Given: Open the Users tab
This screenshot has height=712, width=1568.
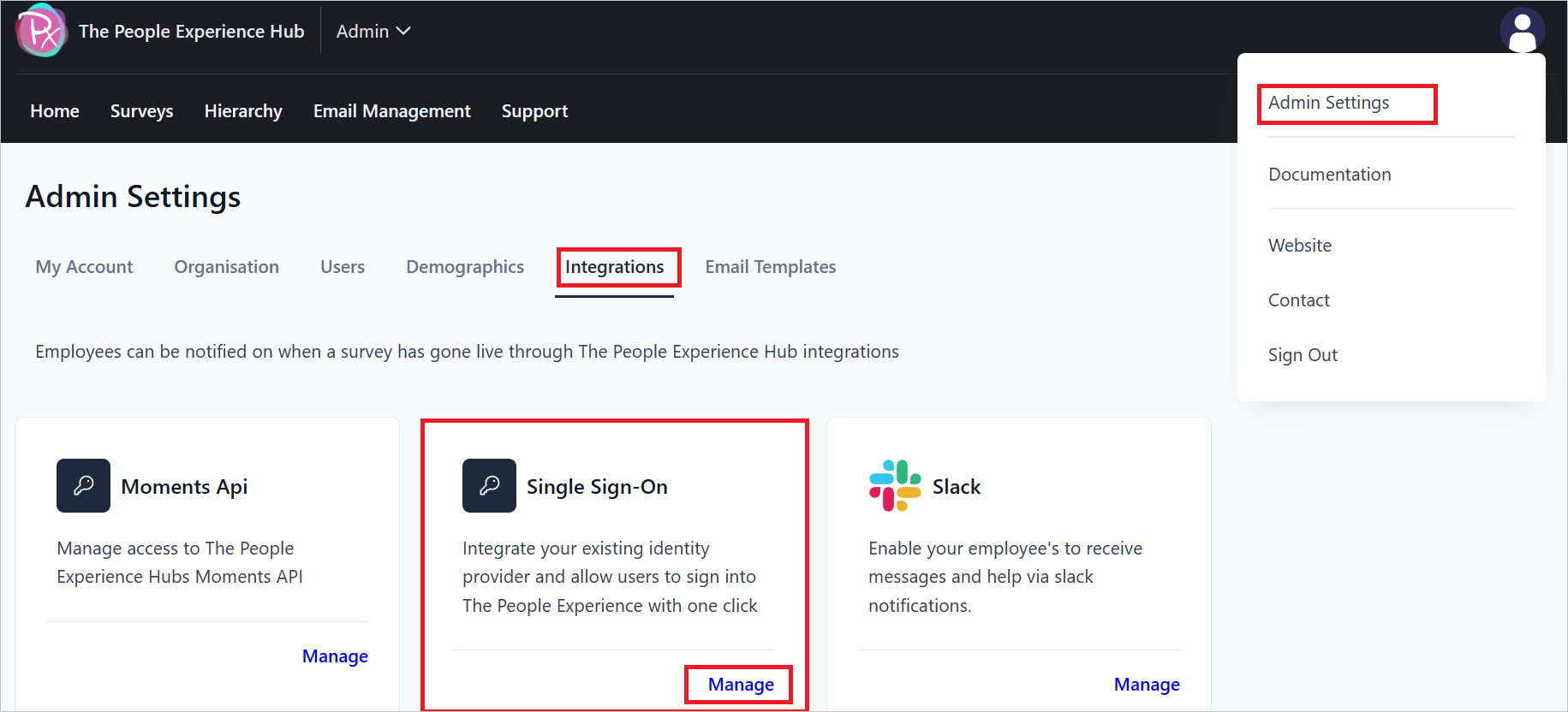Looking at the screenshot, I should pos(342,267).
